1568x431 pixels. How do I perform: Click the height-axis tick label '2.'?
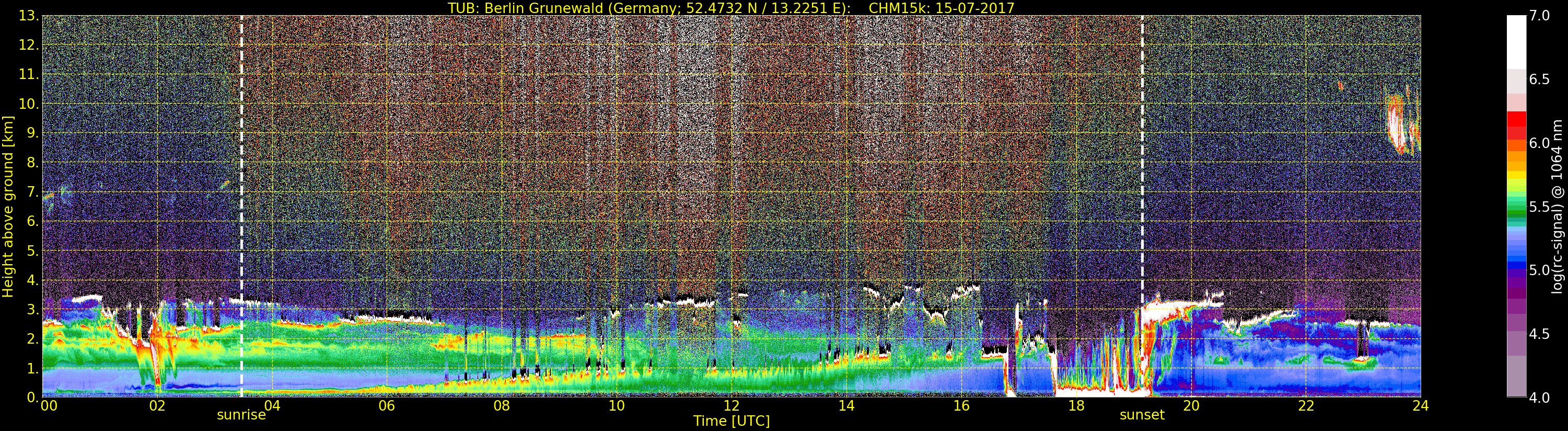click(33, 339)
